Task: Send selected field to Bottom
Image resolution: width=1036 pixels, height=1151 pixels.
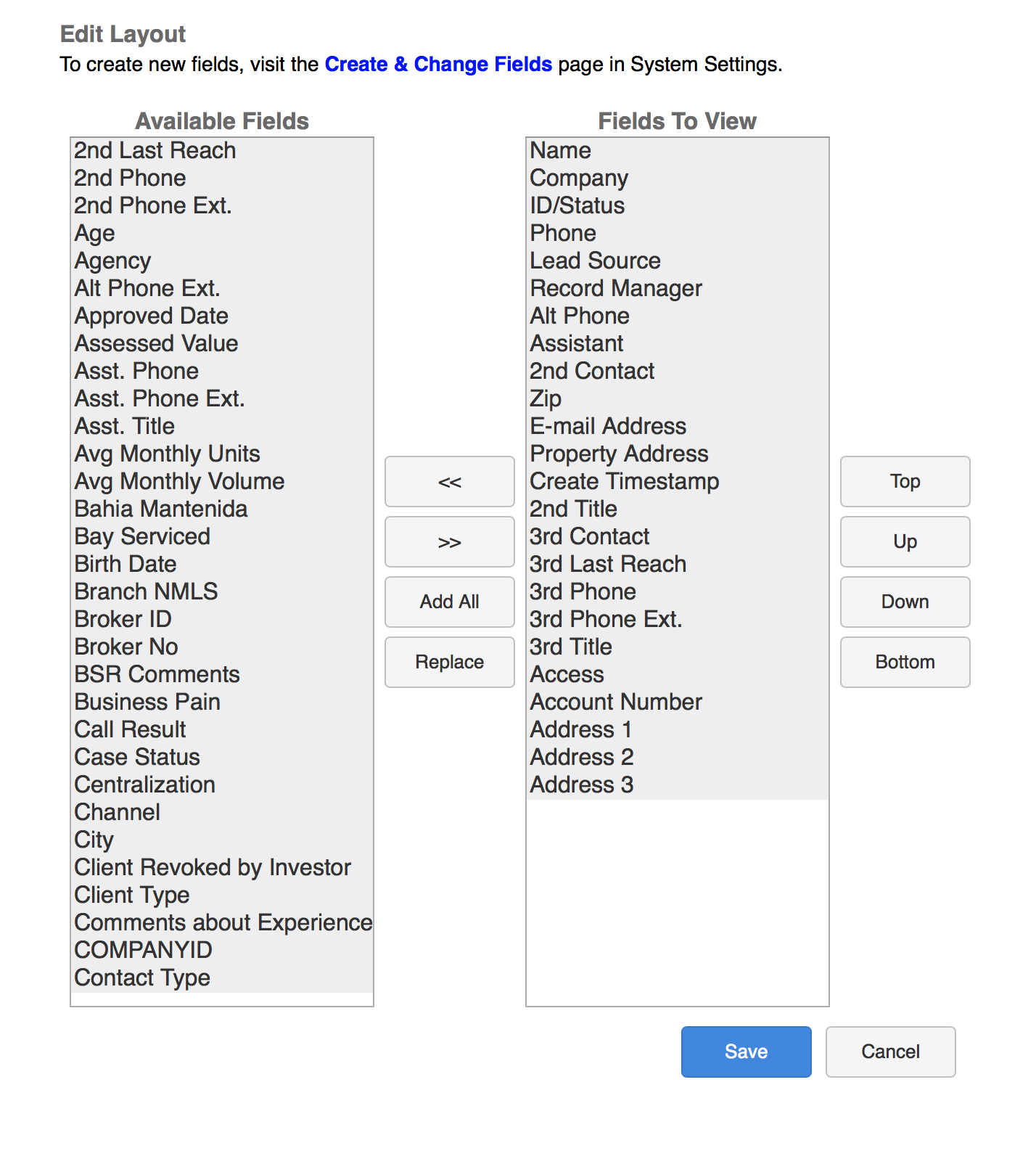Action: click(x=905, y=663)
